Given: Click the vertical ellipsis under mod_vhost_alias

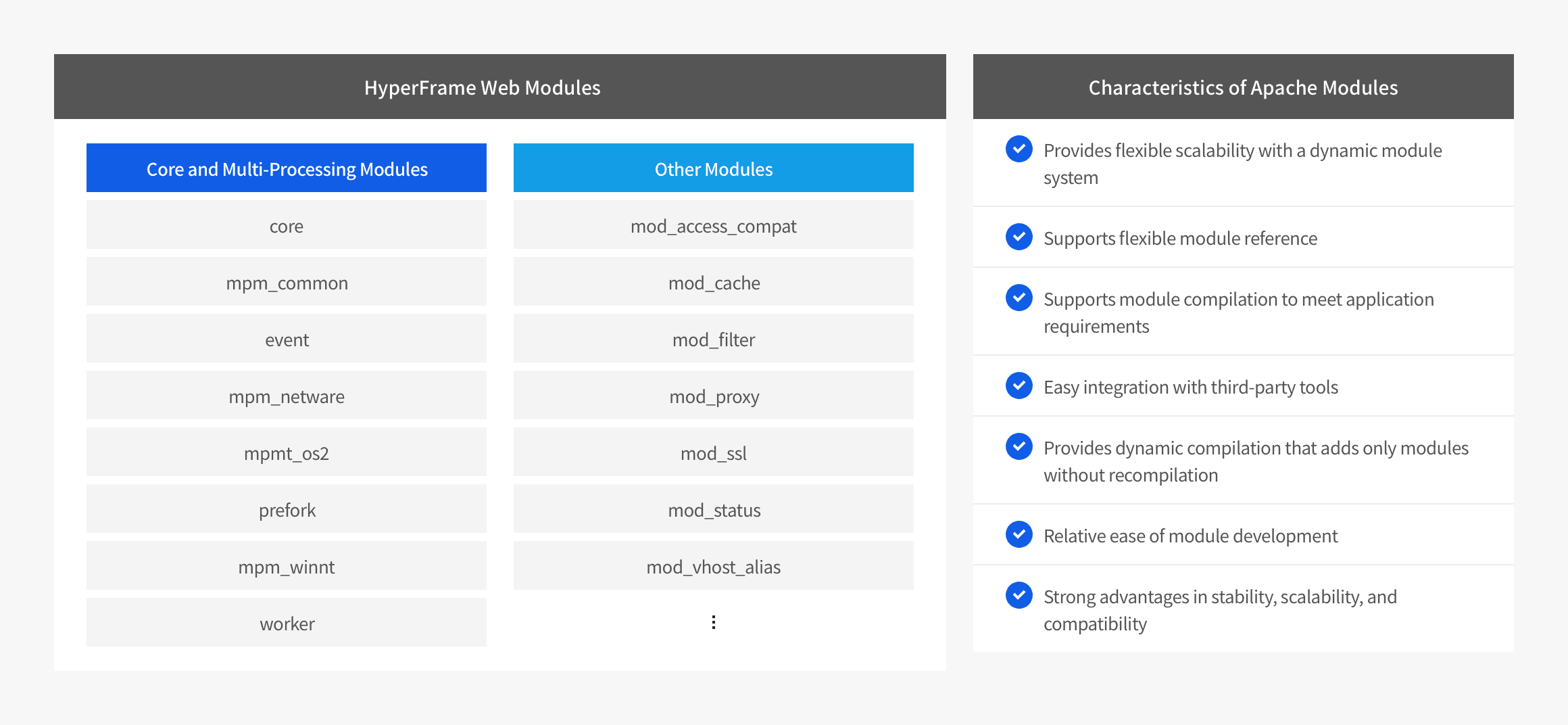Looking at the screenshot, I should [x=713, y=622].
